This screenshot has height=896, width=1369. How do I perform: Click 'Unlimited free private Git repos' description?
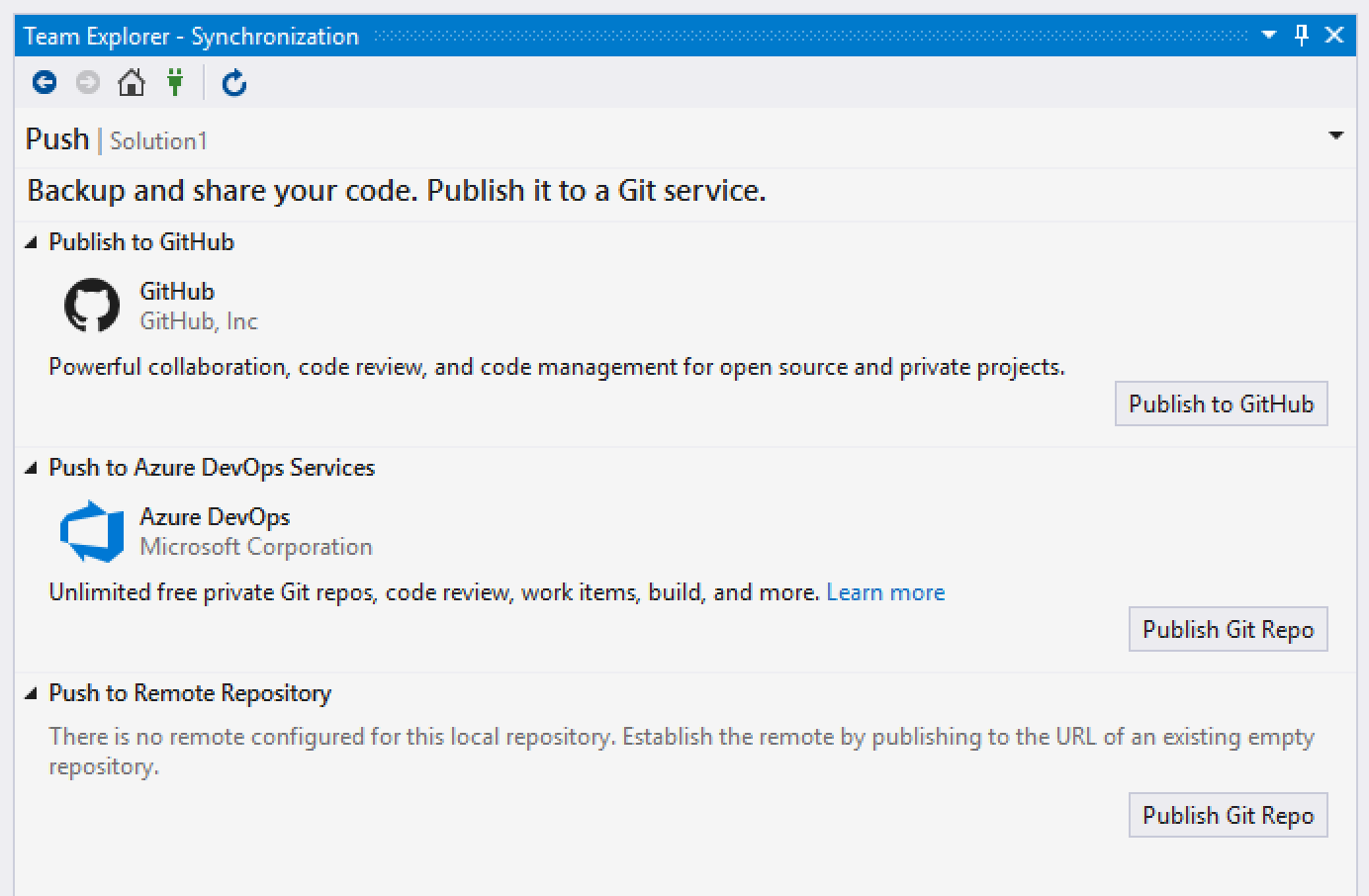coord(434,592)
